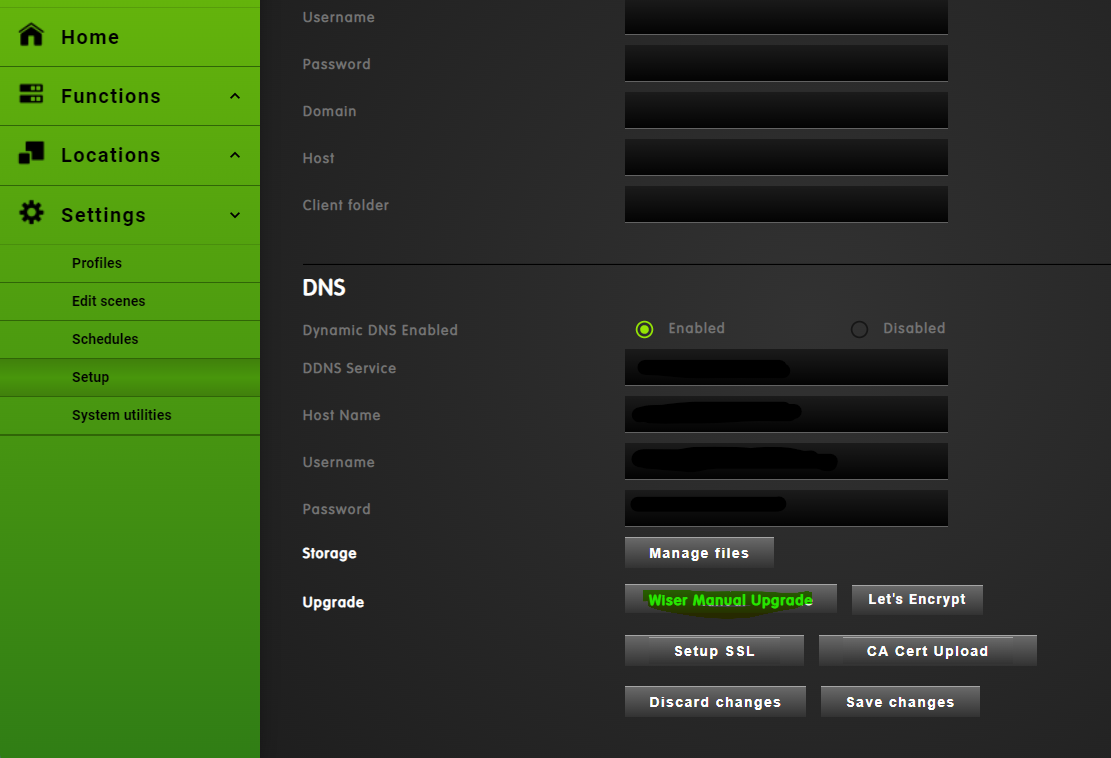Click the Setup SSL button
This screenshot has height=758, width=1111.
click(714, 650)
